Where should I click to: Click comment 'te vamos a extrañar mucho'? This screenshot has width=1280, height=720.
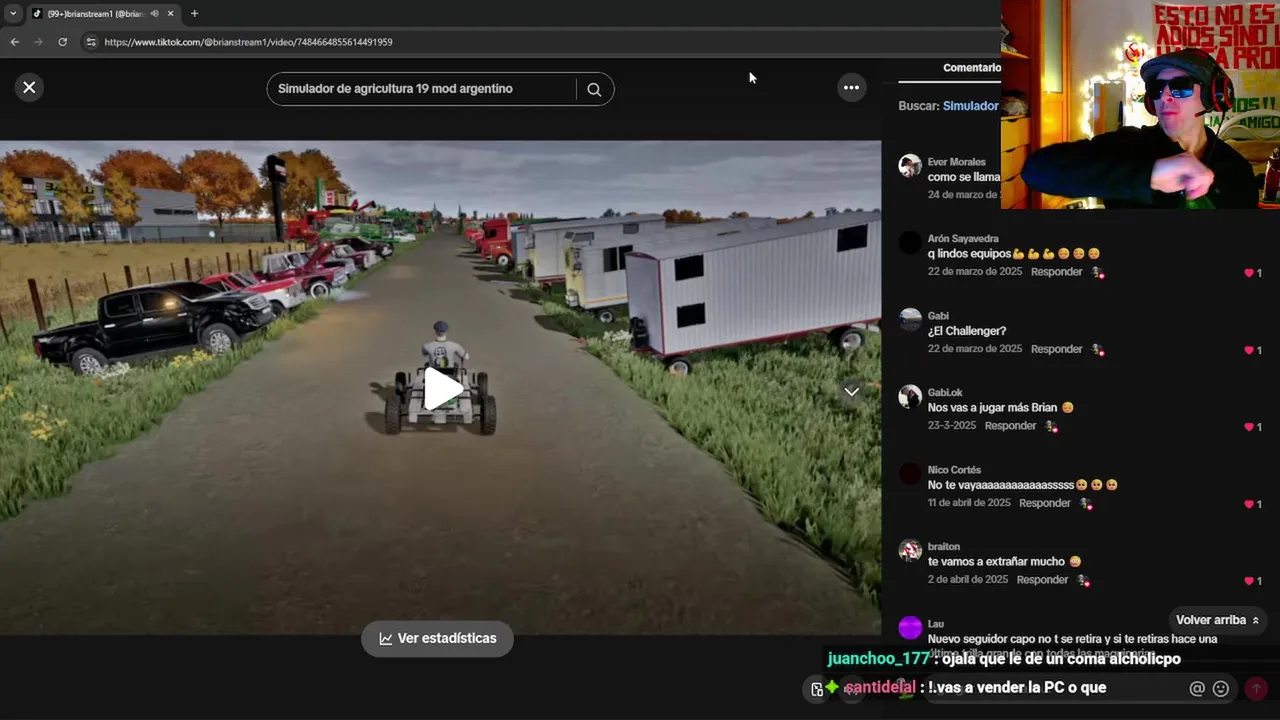[997, 562]
